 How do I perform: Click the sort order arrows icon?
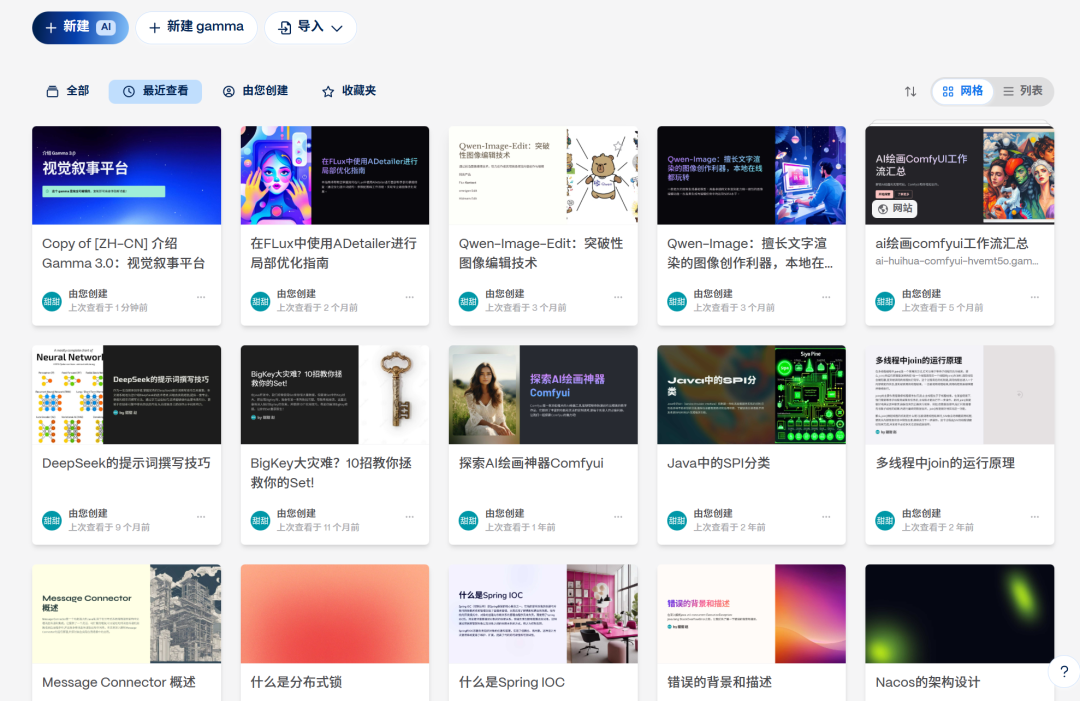tap(911, 92)
